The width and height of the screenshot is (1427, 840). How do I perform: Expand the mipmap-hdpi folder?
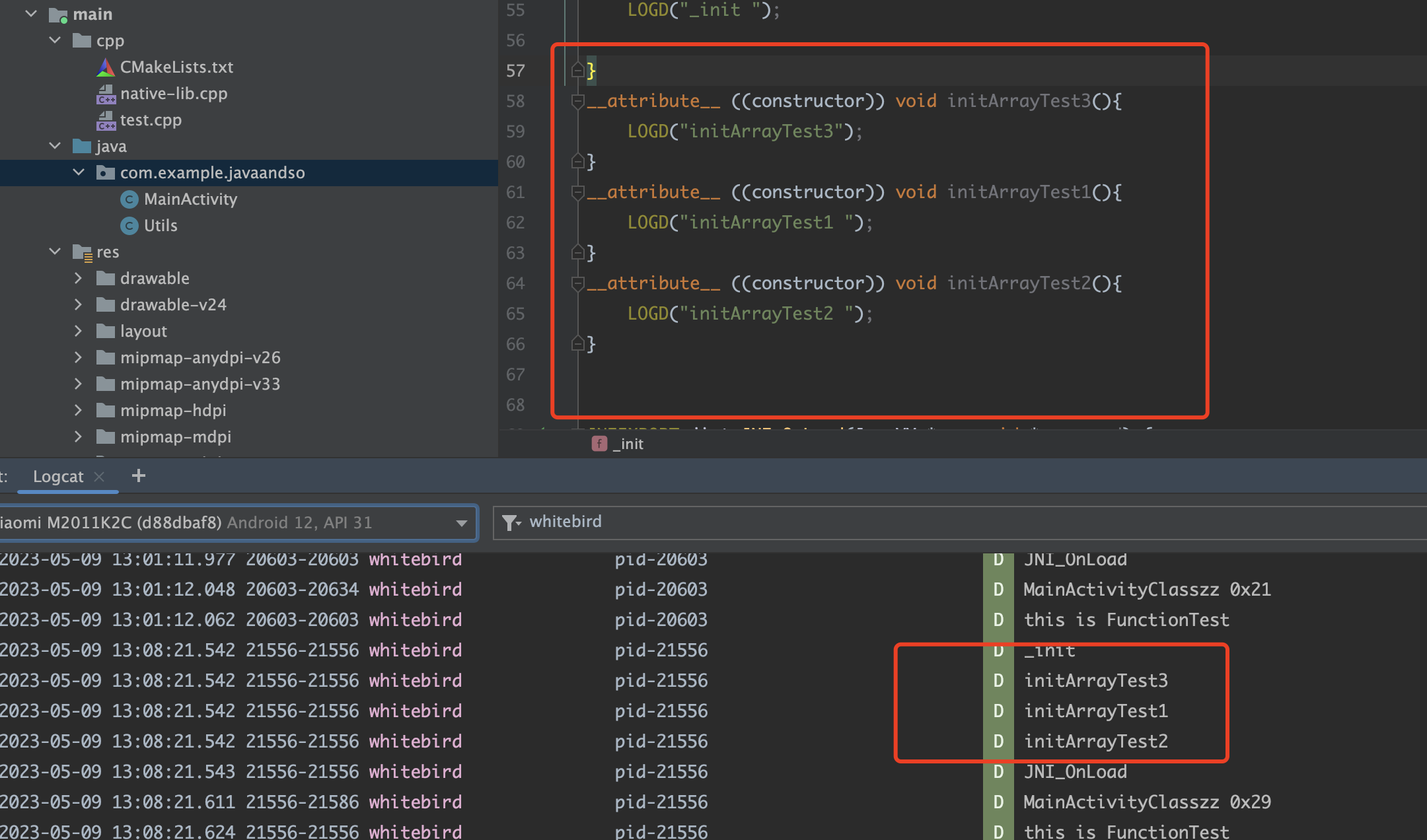[x=79, y=410]
